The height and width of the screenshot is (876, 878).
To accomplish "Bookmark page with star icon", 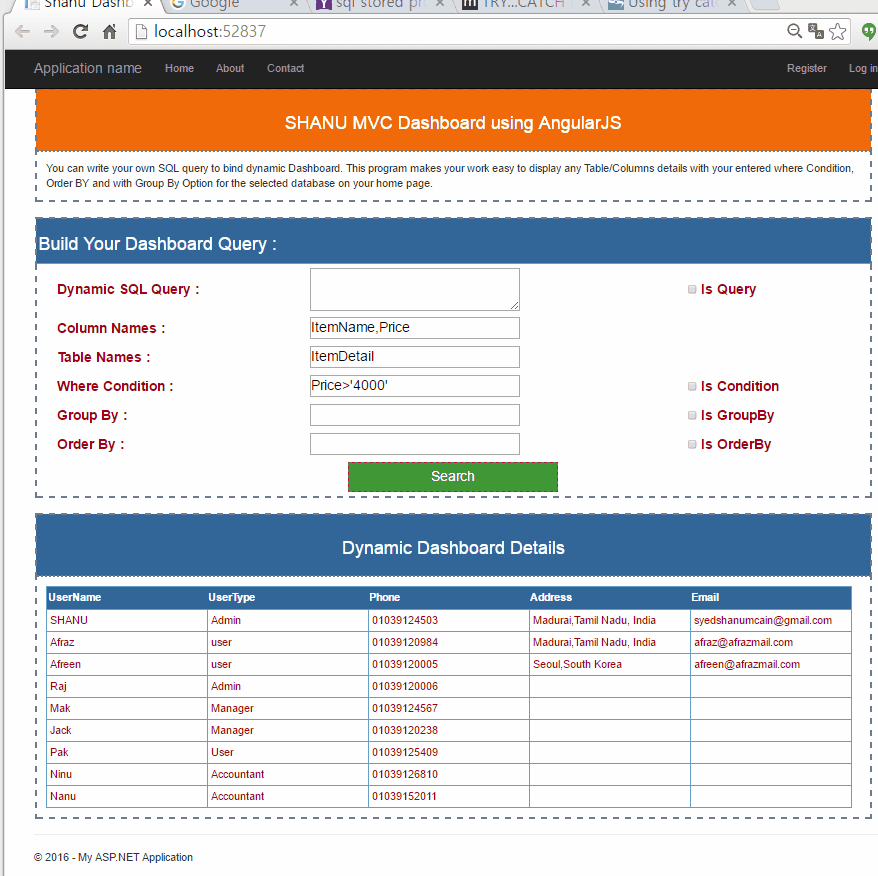I will pyautogui.click(x=838, y=31).
